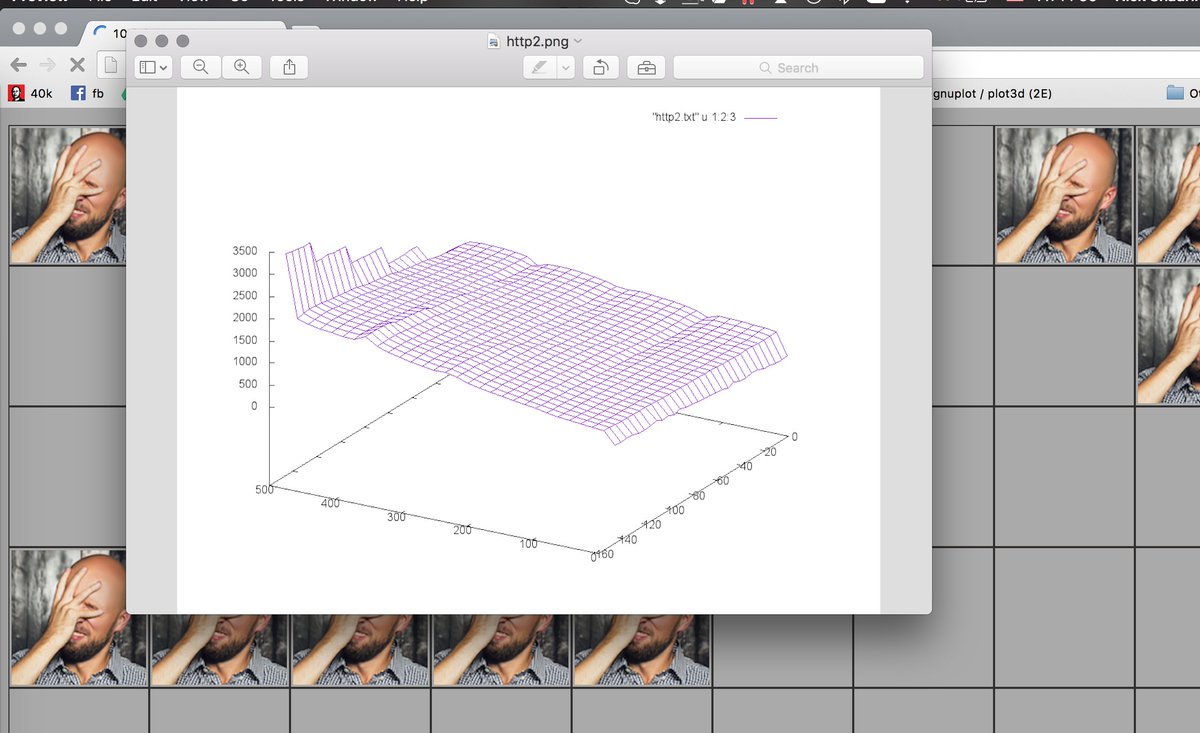
Task: Open Preview's sidebar view menu button
Action: (x=153, y=67)
